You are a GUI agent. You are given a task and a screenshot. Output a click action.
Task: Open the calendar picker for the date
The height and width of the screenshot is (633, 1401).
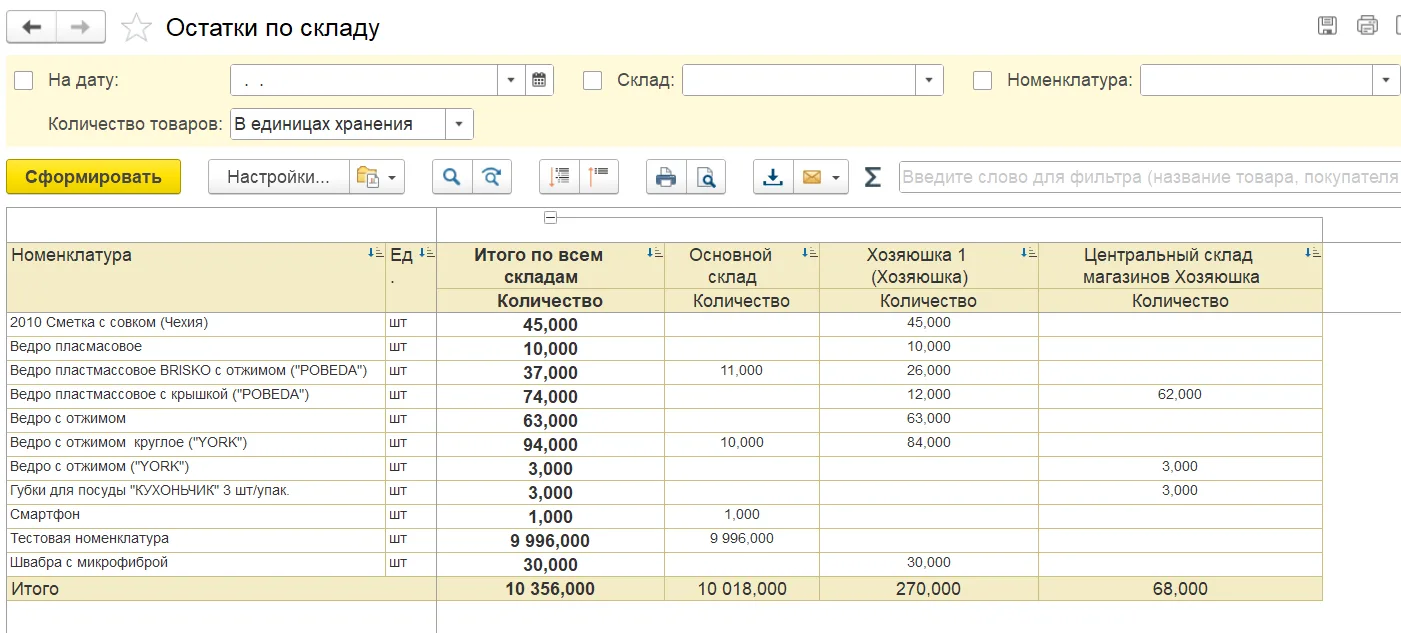click(539, 80)
